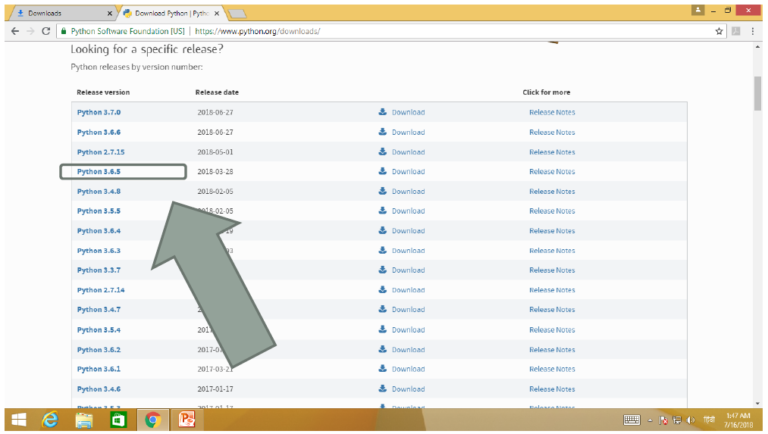This screenshot has width=768, height=434.
Task: Click the Windows Start button
Action: pyautogui.click(x=18, y=420)
